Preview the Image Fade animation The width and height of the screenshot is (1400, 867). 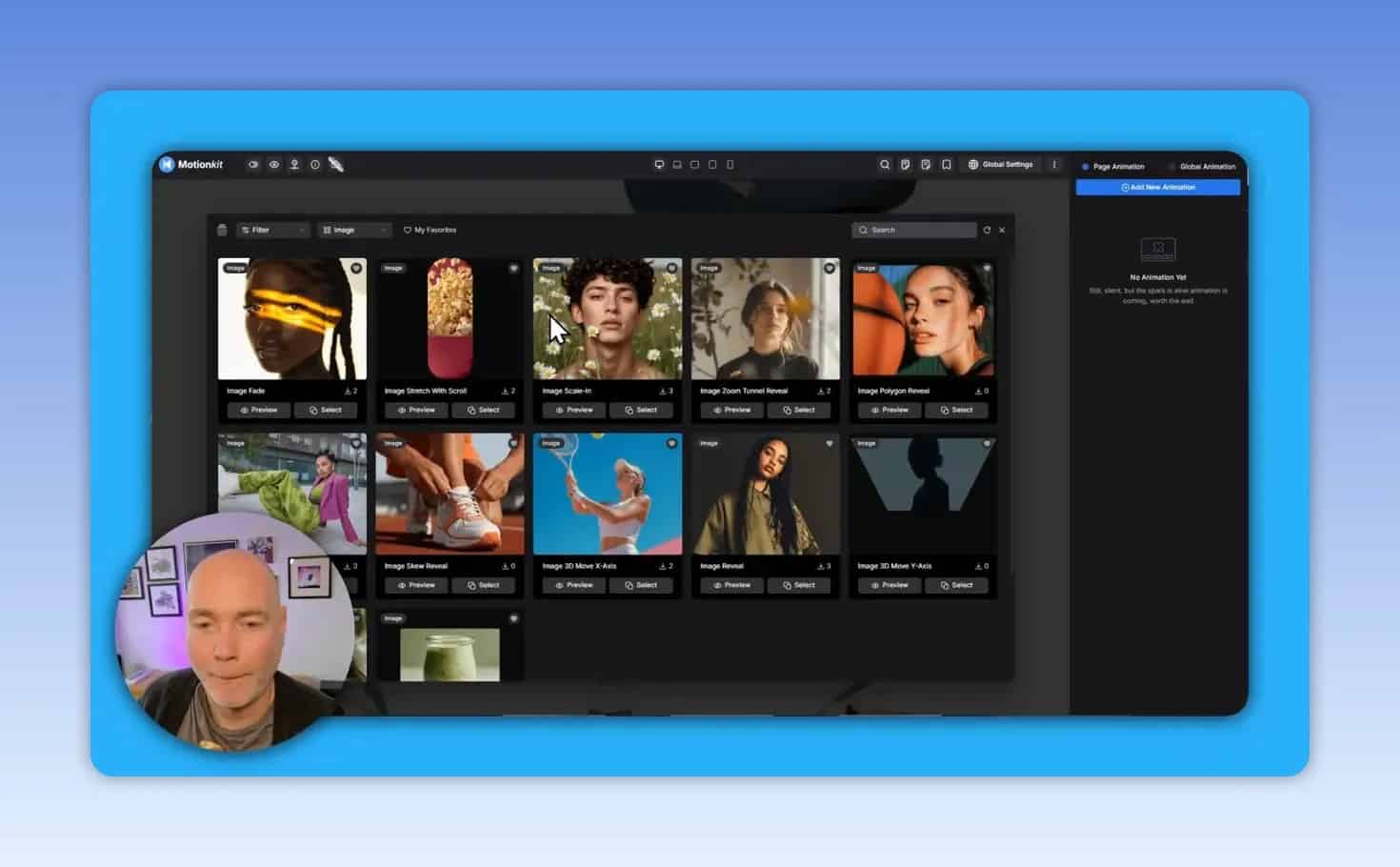[x=259, y=411]
